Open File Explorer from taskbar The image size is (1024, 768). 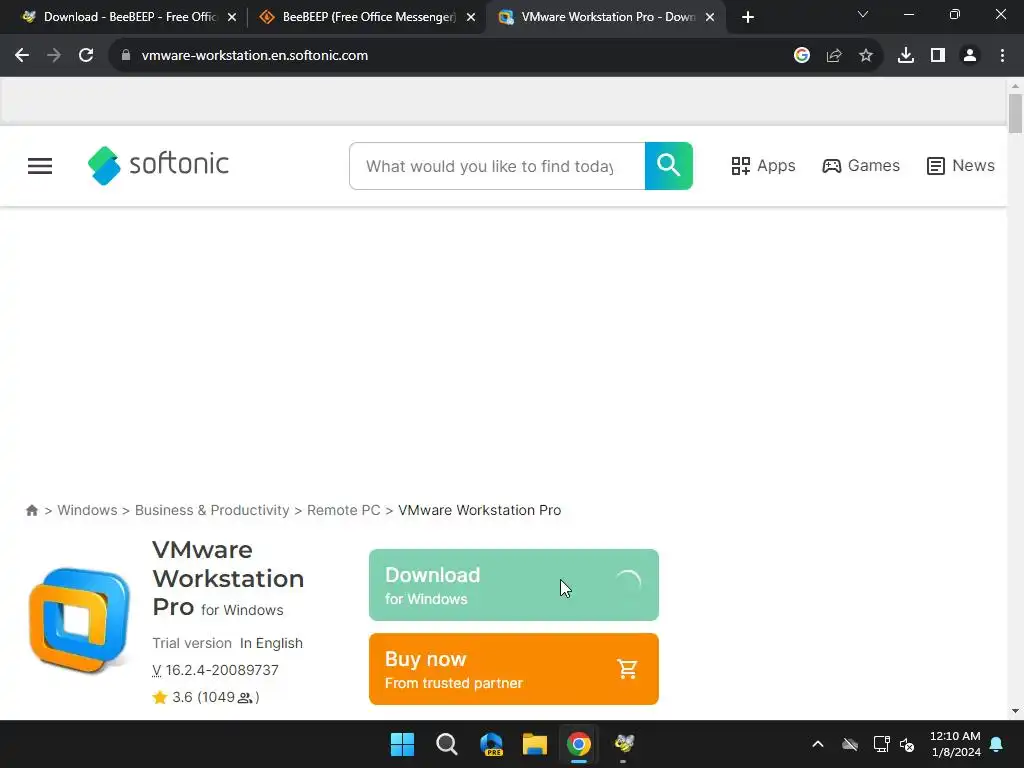[535, 744]
